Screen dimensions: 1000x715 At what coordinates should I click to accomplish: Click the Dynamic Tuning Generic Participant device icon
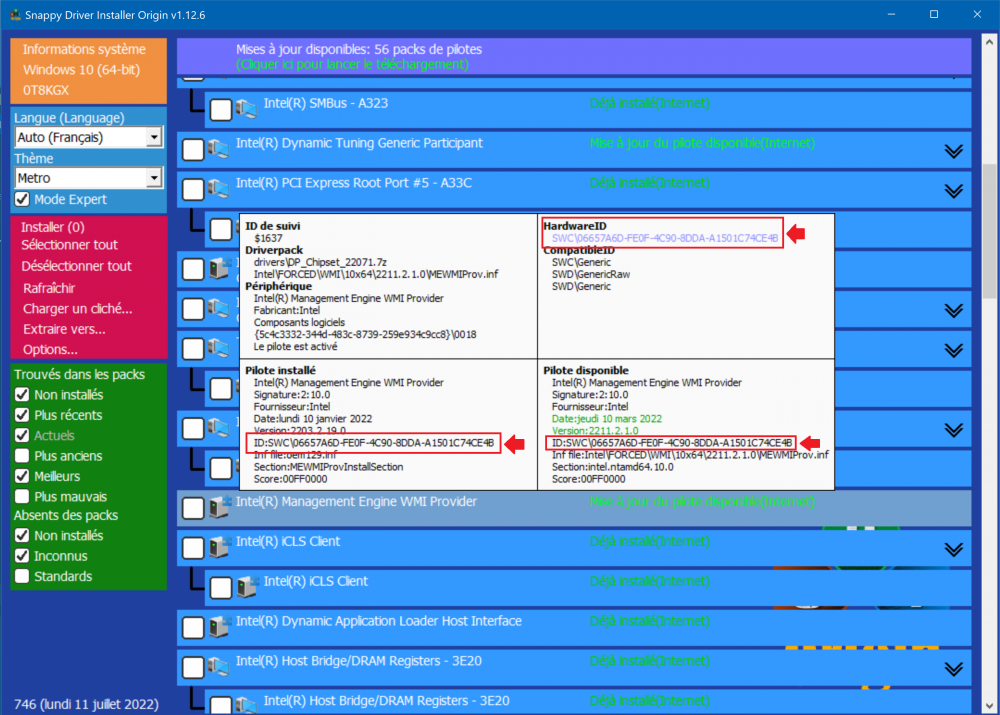click(218, 149)
